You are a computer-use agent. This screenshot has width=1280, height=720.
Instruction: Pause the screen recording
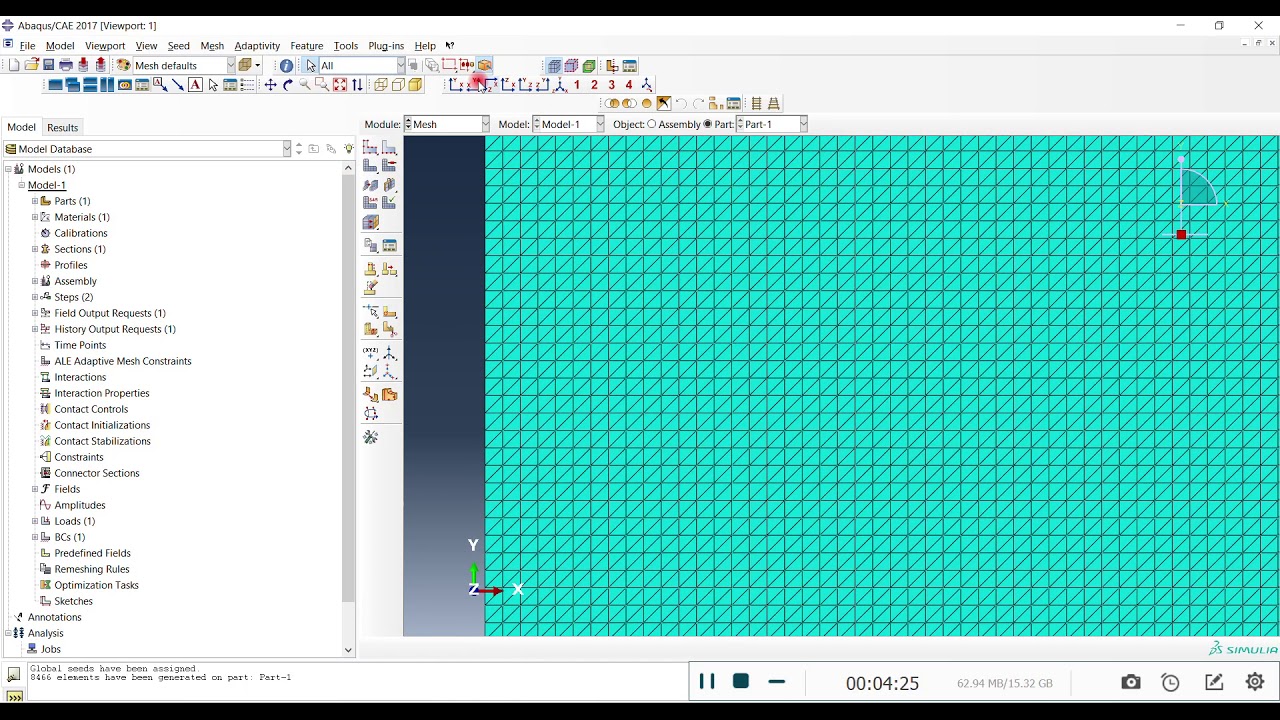pos(707,681)
